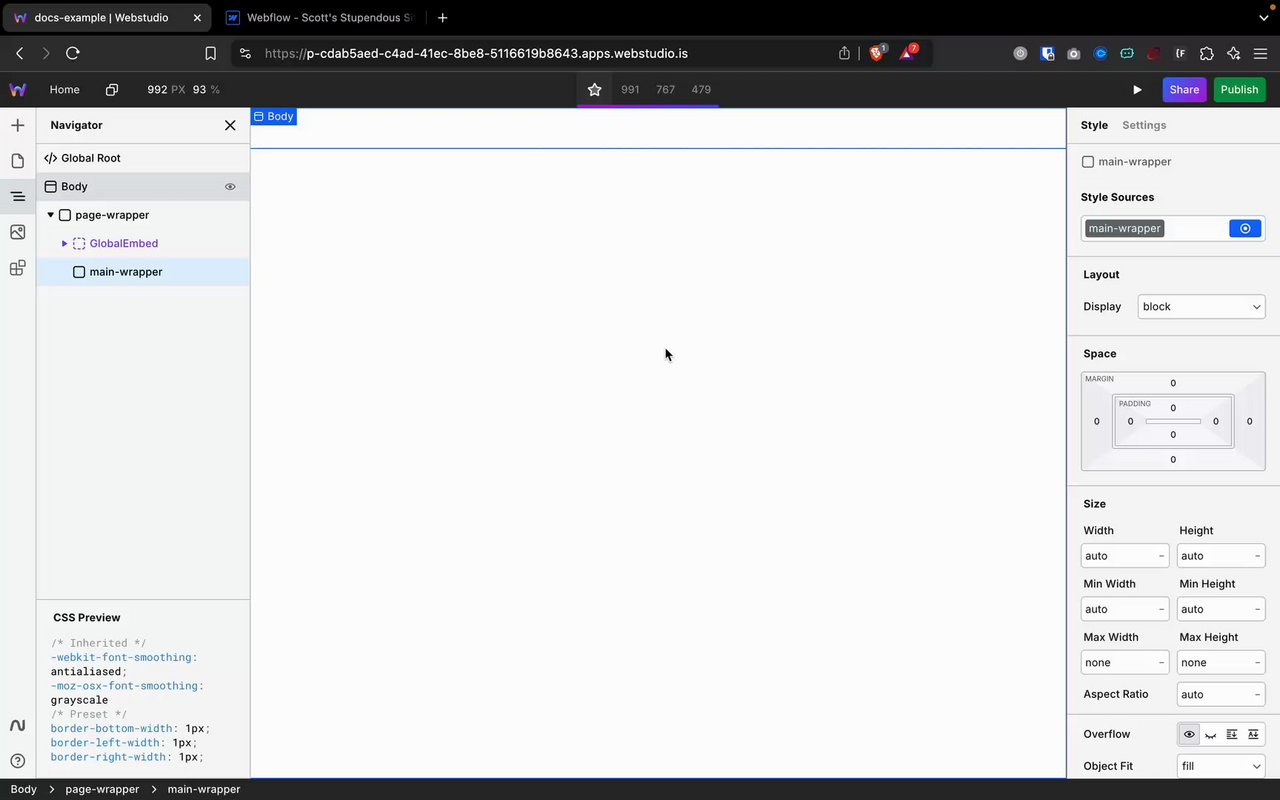Switch to the Settings tab

pyautogui.click(x=1144, y=125)
